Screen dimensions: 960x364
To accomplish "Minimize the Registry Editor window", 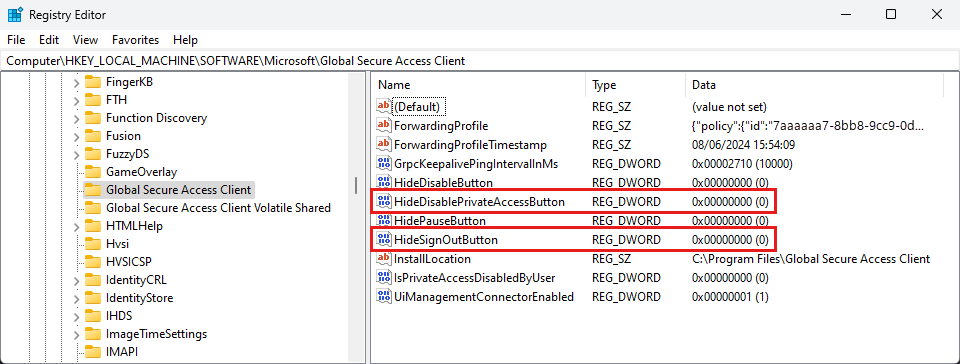I will pyautogui.click(x=846, y=14).
